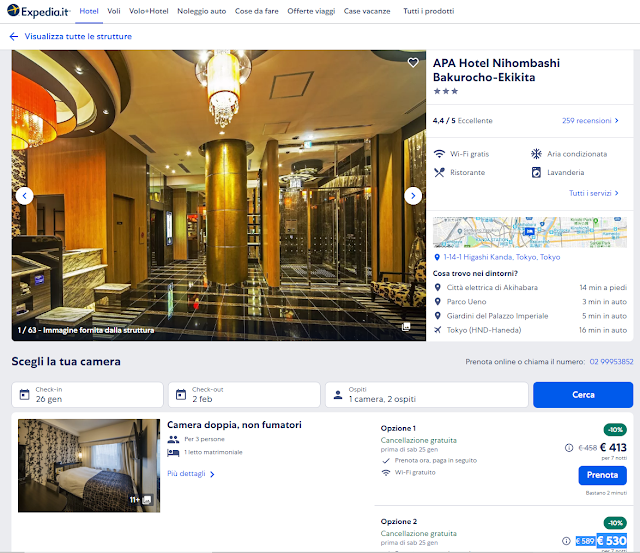Click the € 413 price
This screenshot has height=553, width=640.
(x=613, y=448)
